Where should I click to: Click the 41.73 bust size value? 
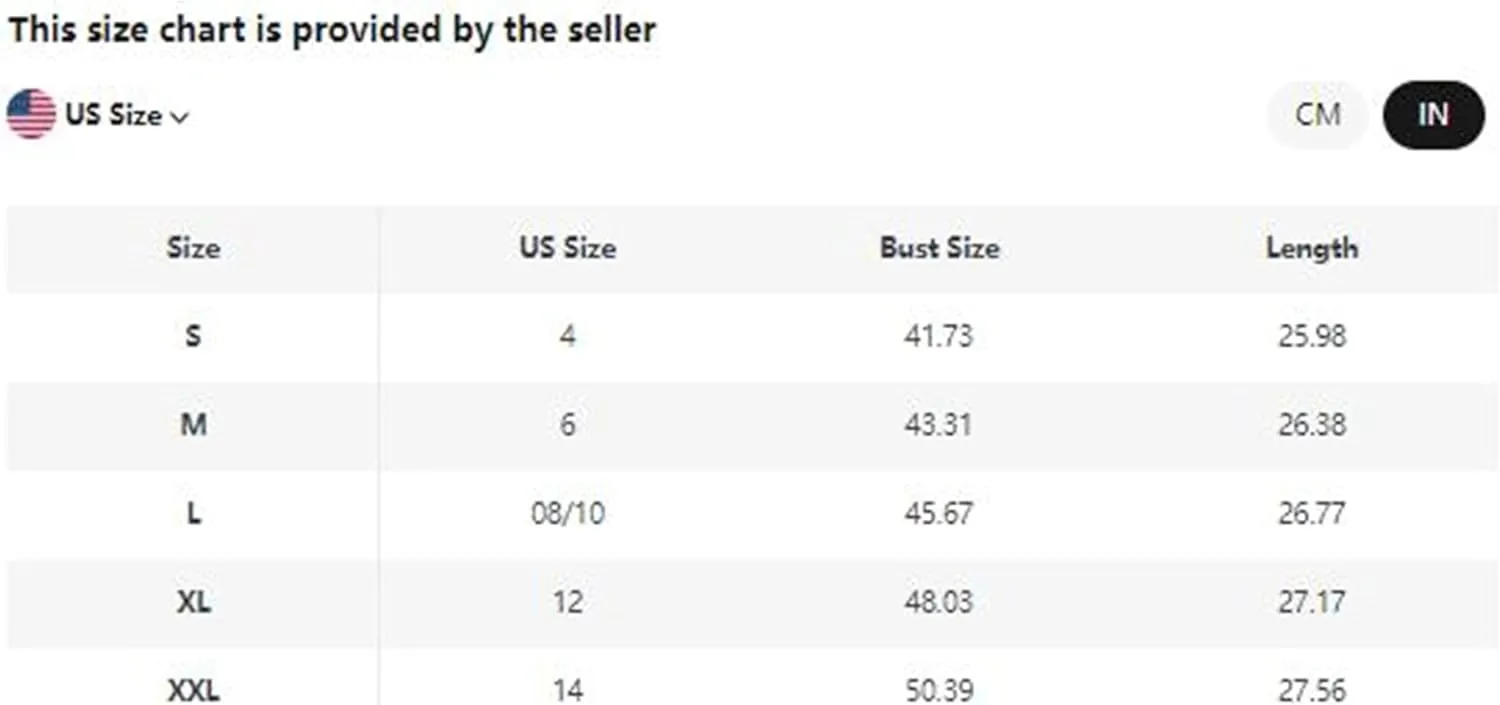point(938,337)
